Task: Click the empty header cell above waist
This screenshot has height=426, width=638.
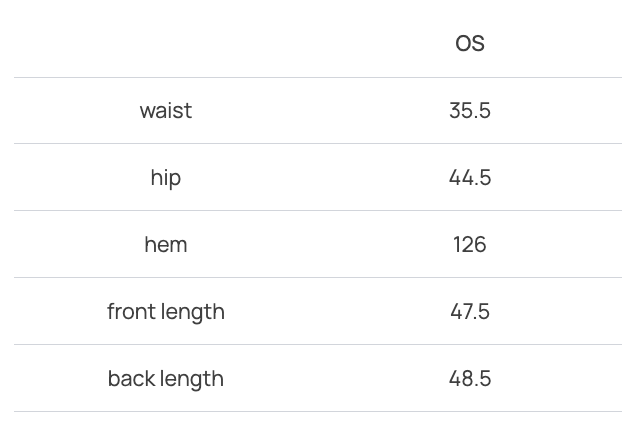Action: (166, 43)
